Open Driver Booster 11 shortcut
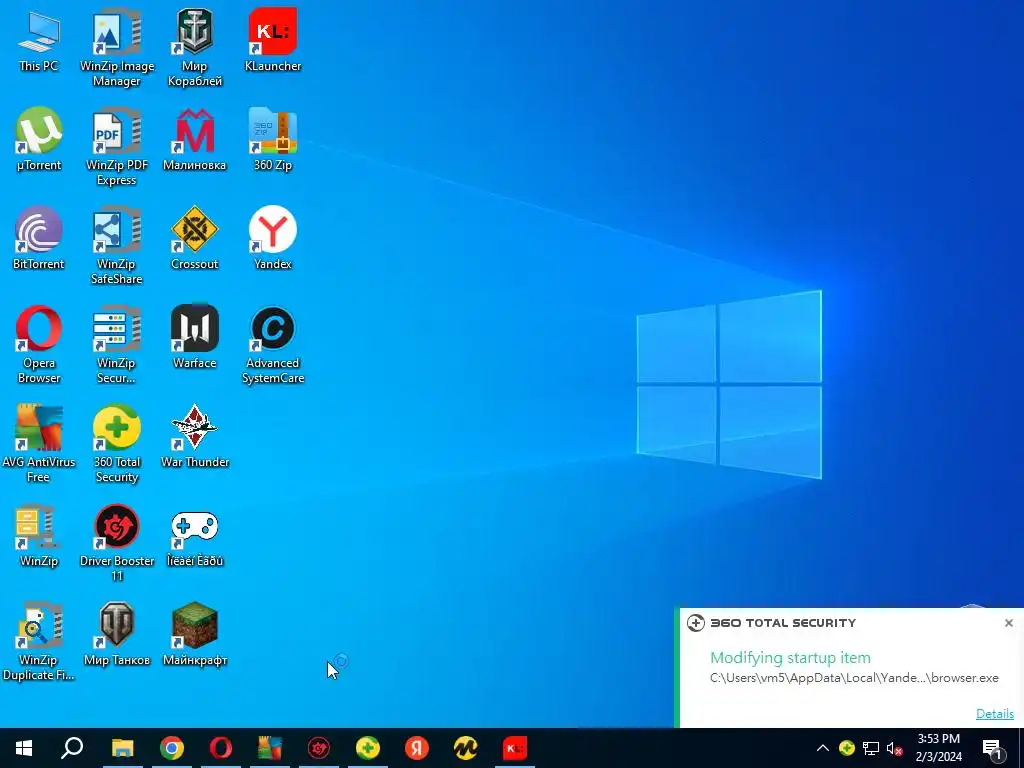The height and width of the screenshot is (768, 1024). [x=117, y=545]
